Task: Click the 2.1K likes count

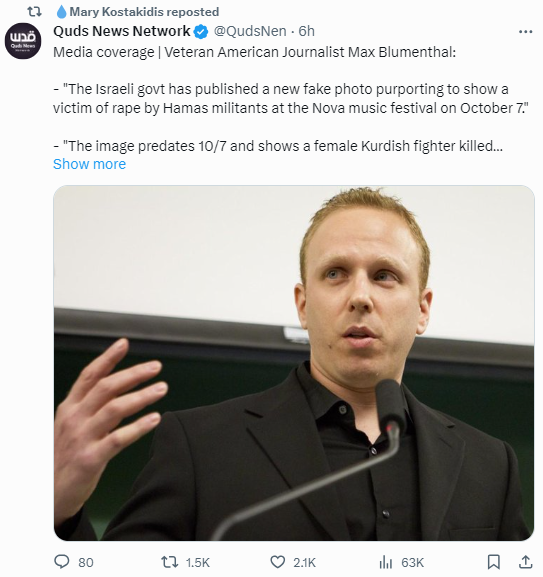Action: click(305, 562)
